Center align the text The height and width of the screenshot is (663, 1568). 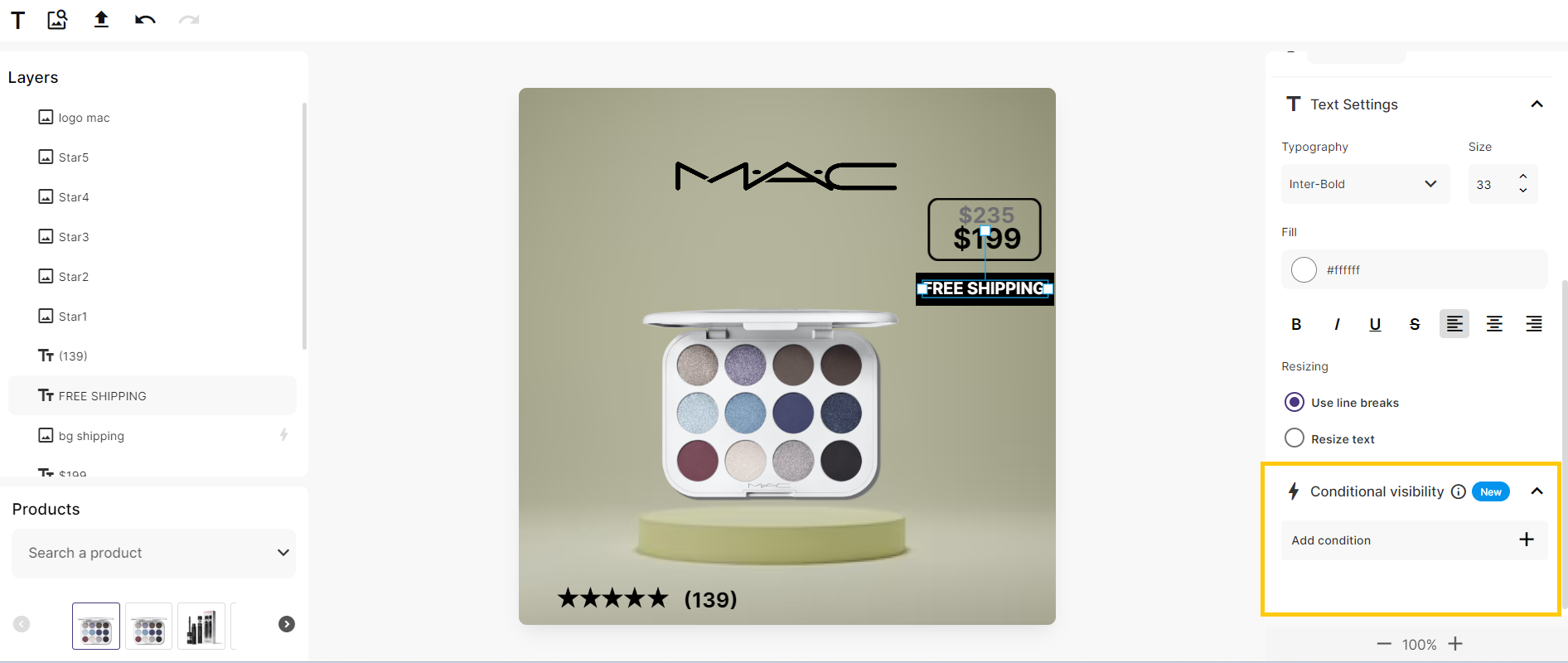pos(1494,324)
